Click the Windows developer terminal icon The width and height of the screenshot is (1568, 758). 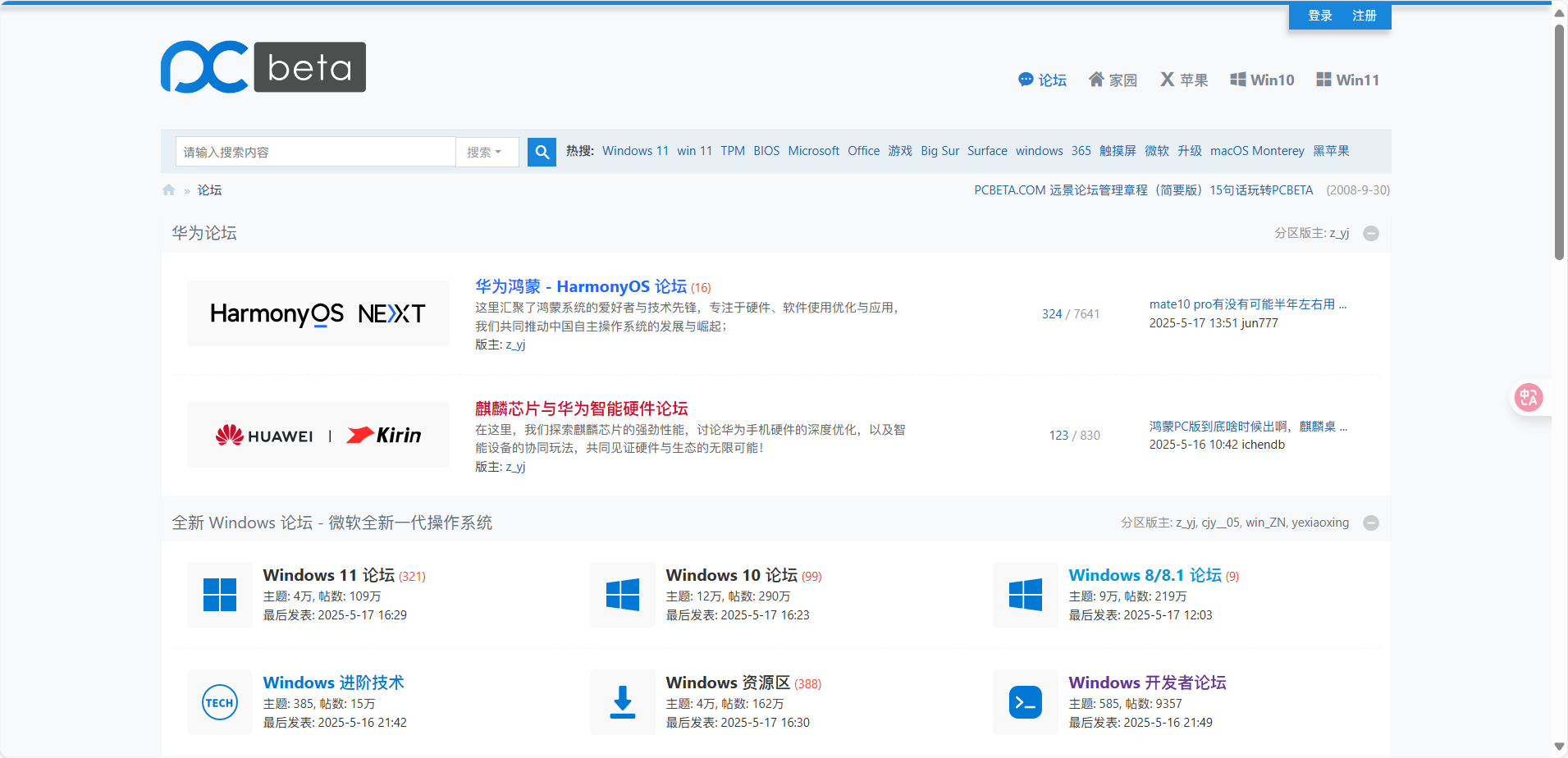[1026, 702]
